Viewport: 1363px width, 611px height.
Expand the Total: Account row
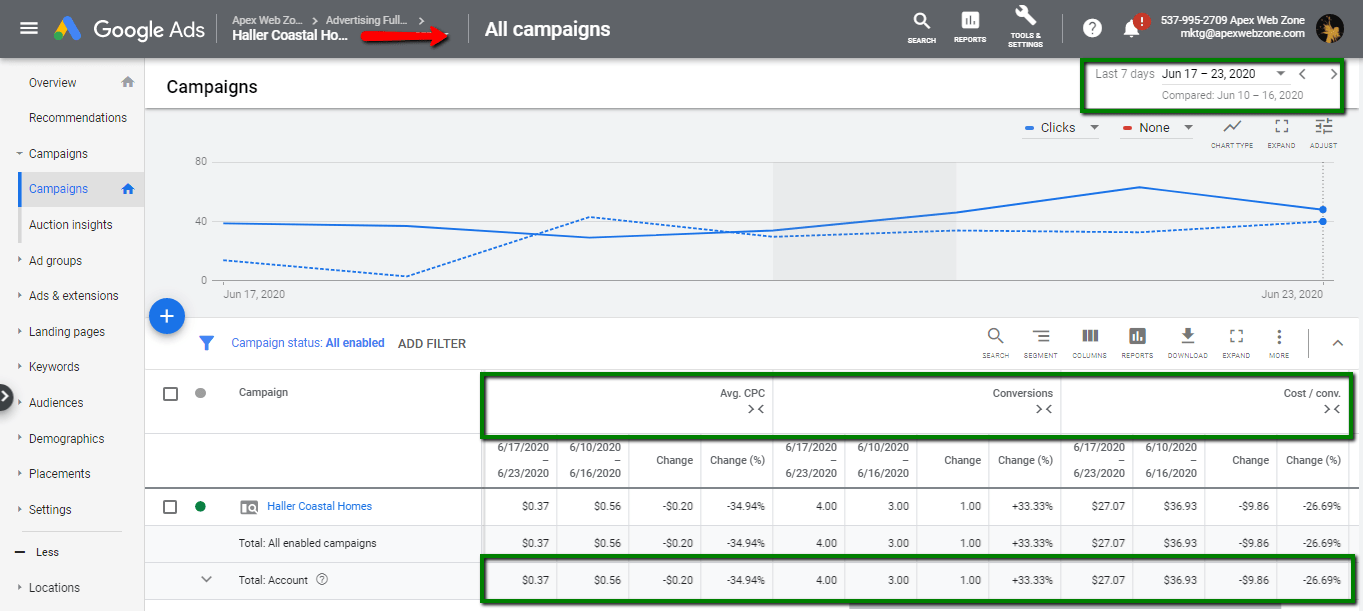[207, 579]
